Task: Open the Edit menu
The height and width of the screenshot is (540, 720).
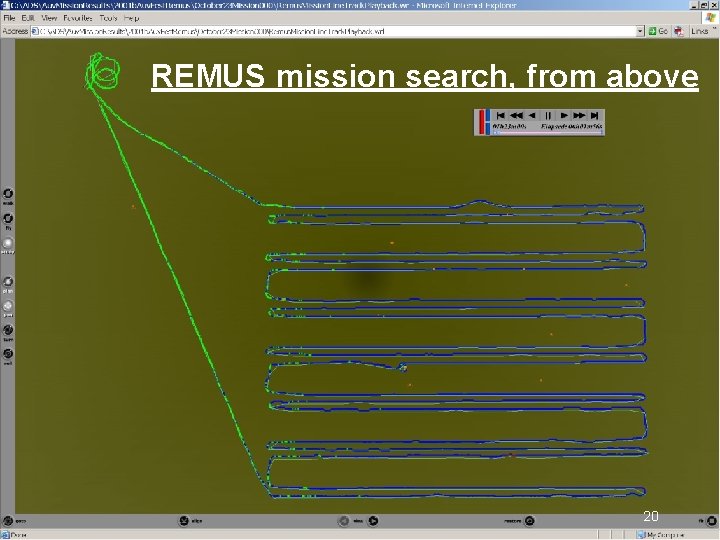Action: coord(28,18)
